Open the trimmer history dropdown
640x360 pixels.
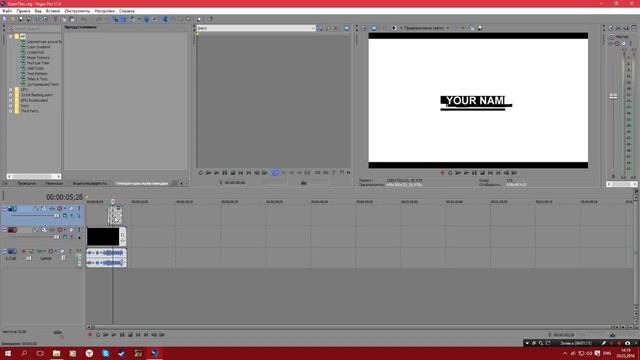[x=313, y=28]
